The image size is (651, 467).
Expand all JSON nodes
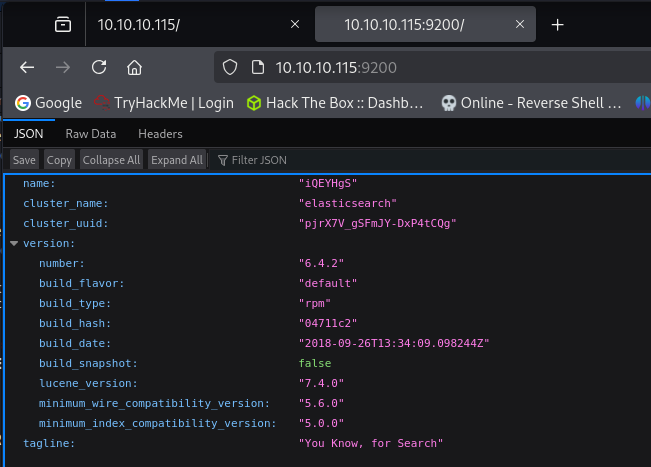pyautogui.click(x=177, y=160)
